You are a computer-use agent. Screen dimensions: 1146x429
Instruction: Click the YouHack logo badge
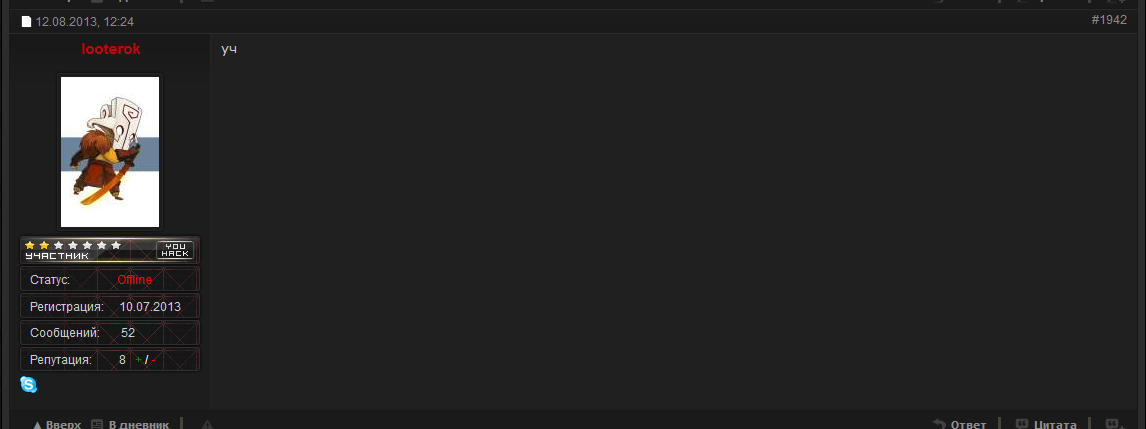[175, 250]
